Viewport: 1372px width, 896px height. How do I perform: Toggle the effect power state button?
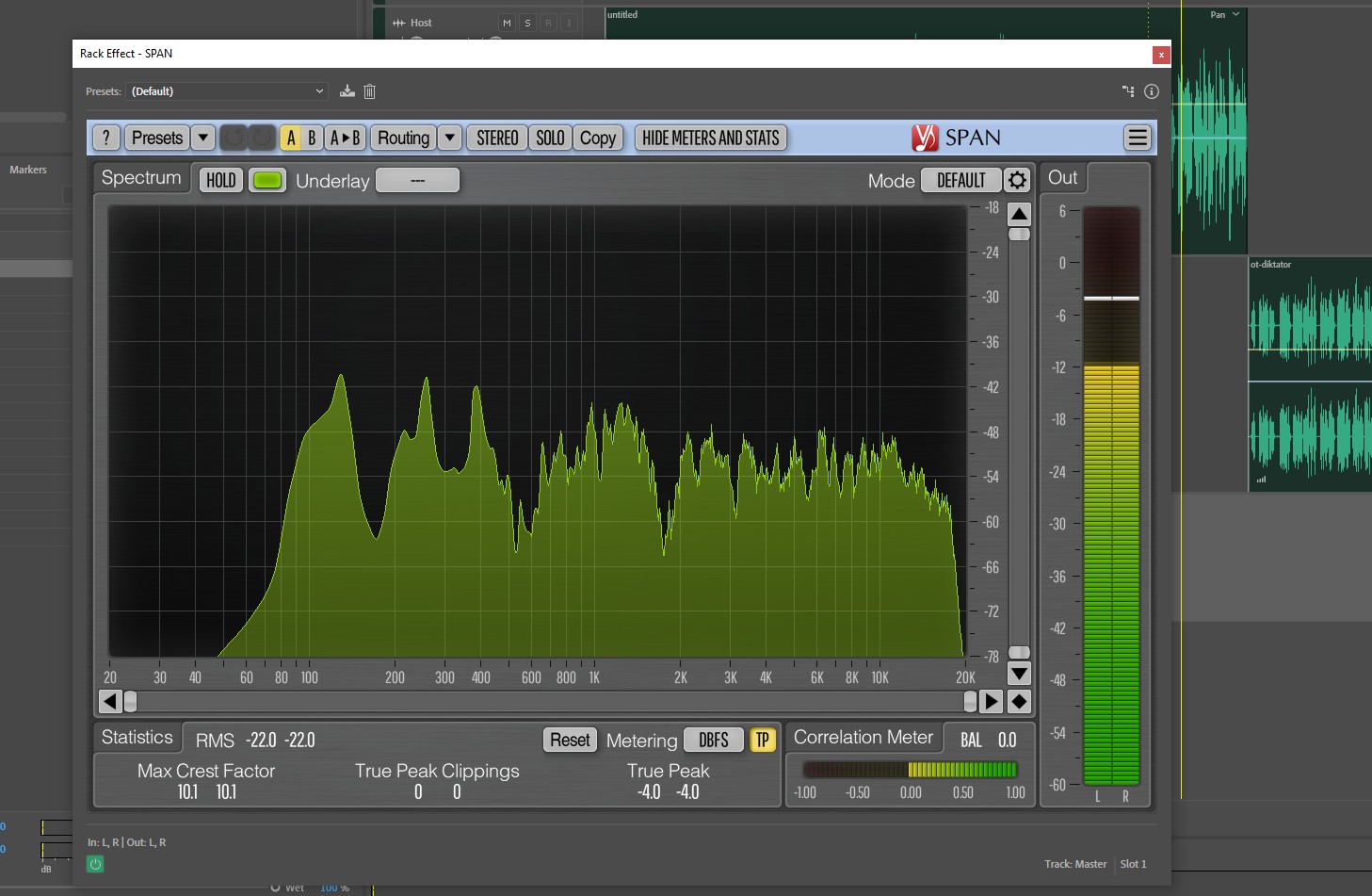click(95, 864)
